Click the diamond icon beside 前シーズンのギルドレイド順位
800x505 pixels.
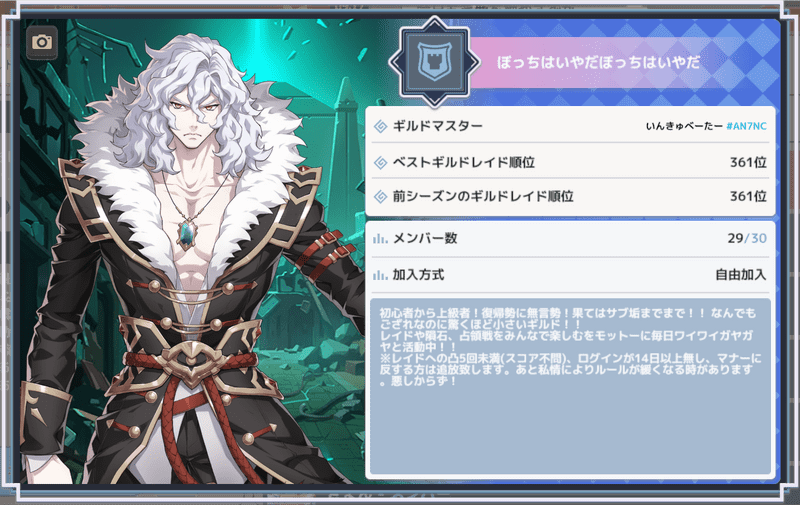pyautogui.click(x=381, y=196)
